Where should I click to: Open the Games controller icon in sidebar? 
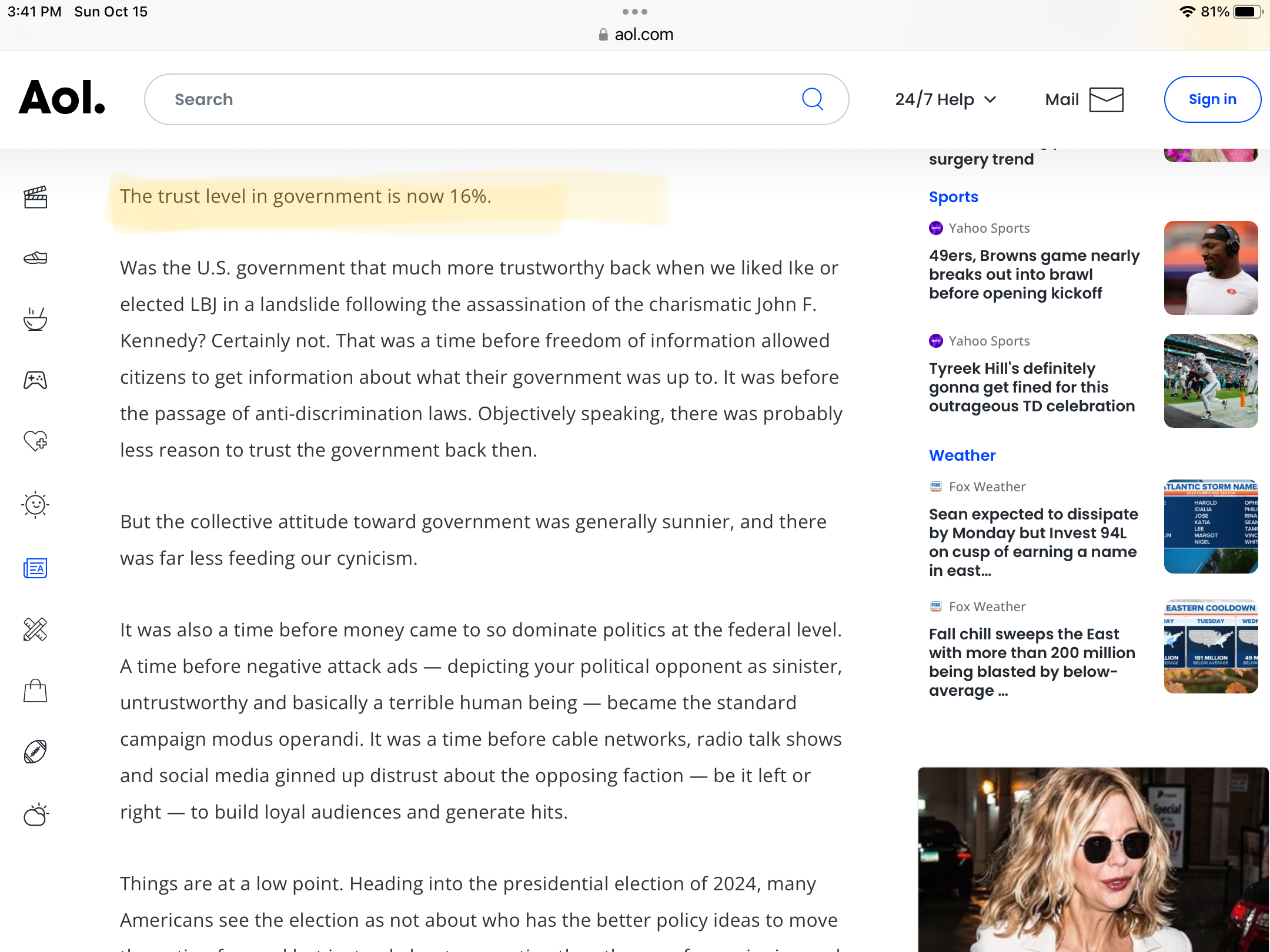(x=35, y=380)
